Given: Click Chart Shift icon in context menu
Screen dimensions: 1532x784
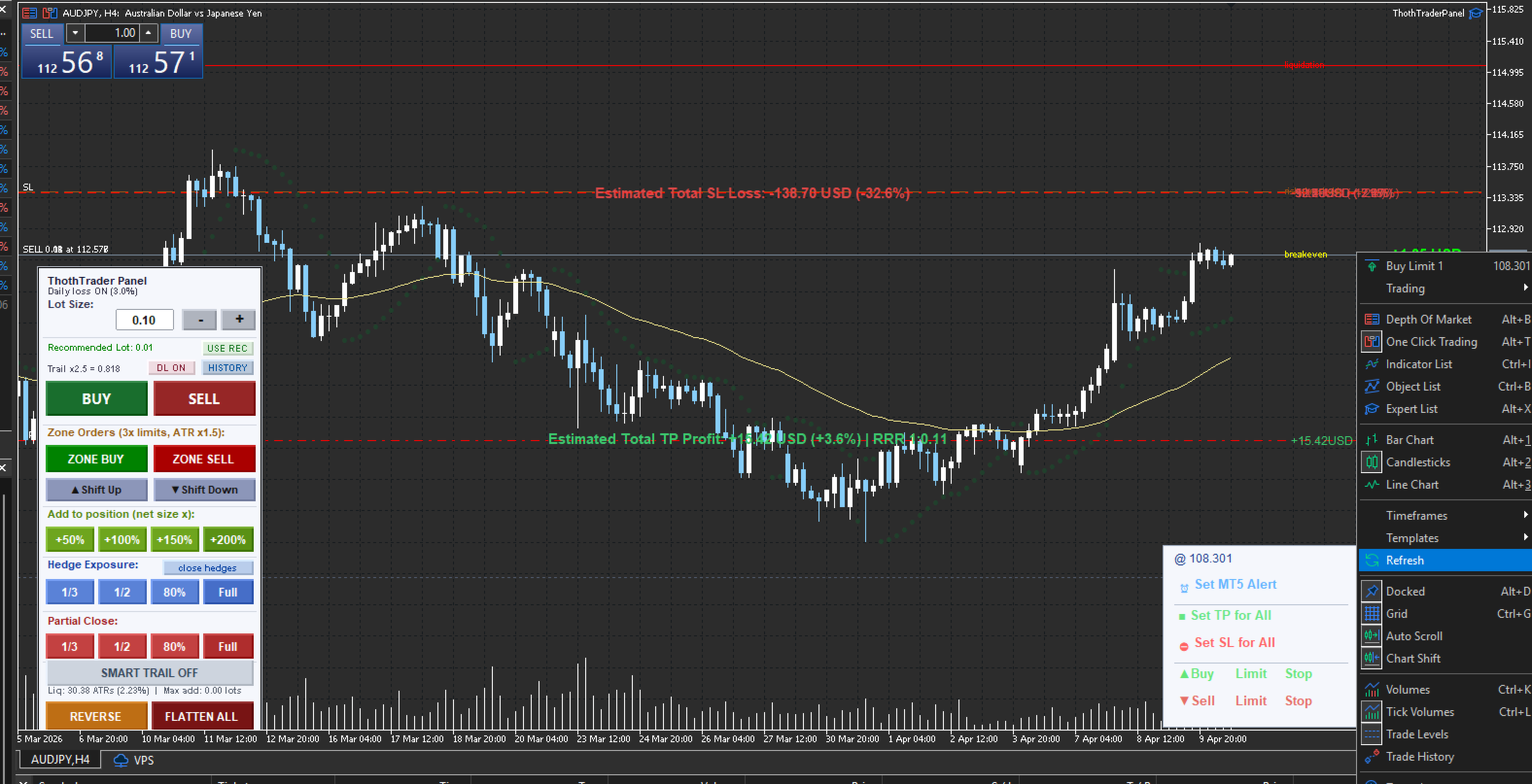Looking at the screenshot, I should pos(1372,659).
